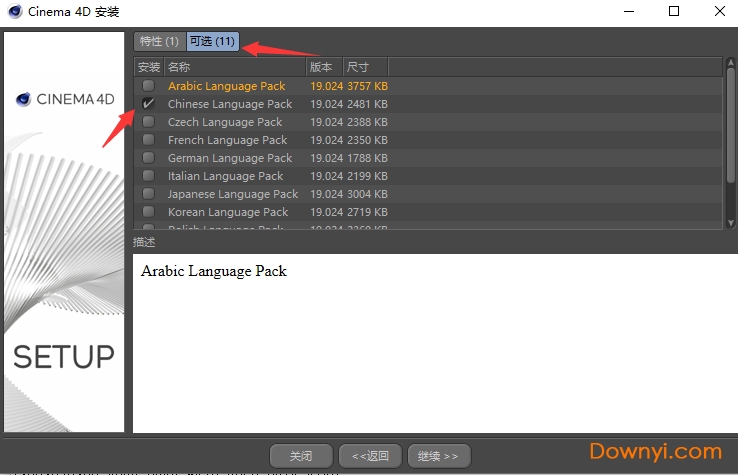Check the German Language Pack box

click(x=149, y=158)
